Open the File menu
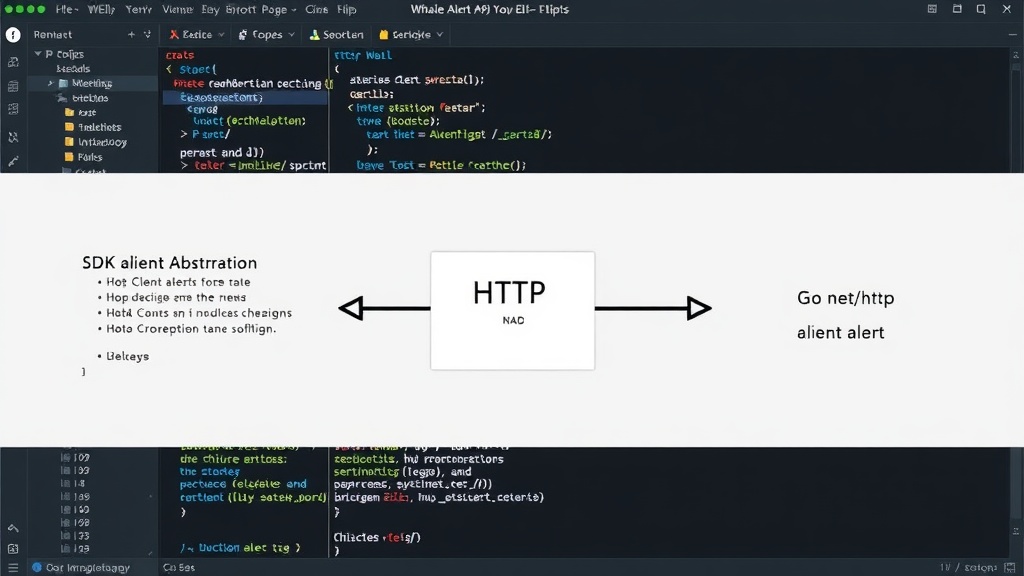This screenshot has width=1024, height=576. (x=66, y=9)
